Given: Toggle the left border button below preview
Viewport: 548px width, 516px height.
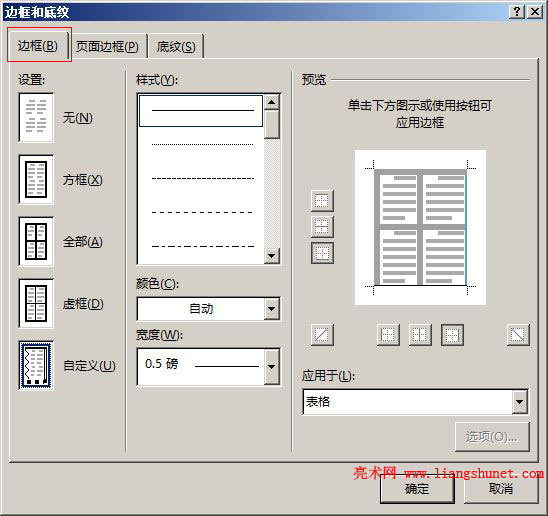Looking at the screenshot, I should click(388, 335).
